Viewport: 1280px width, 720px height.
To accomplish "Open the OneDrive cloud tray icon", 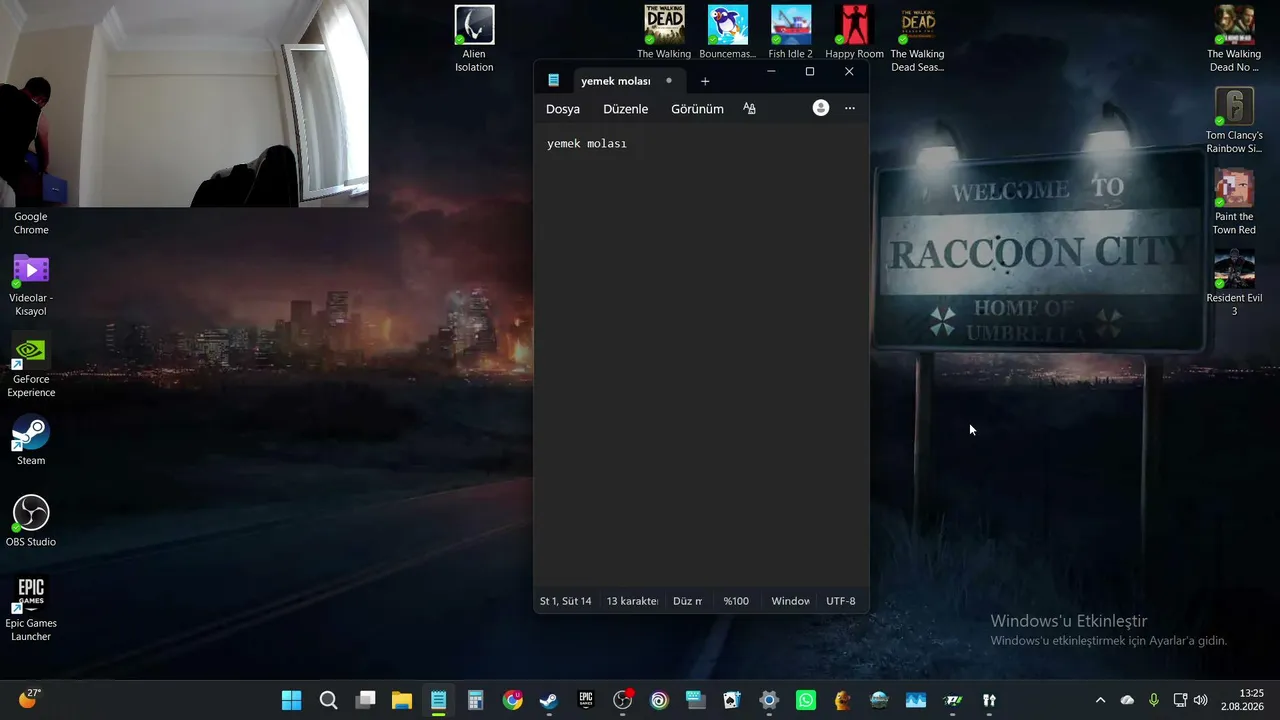I will (1127, 700).
